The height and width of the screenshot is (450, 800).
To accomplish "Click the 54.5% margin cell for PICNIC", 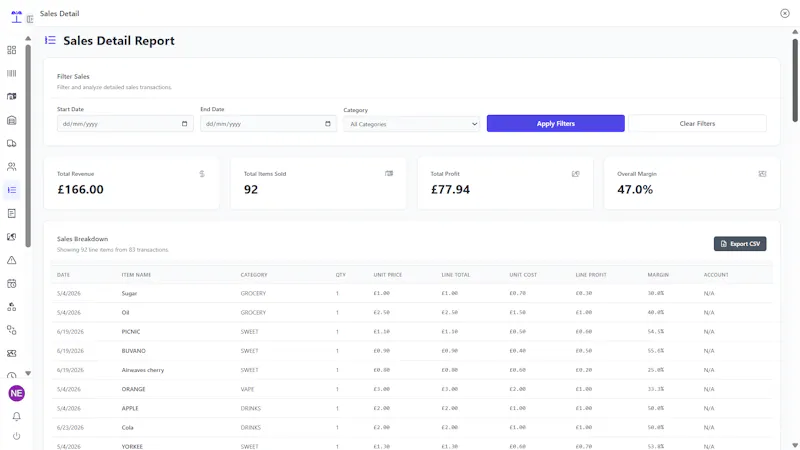I will pyautogui.click(x=656, y=332).
